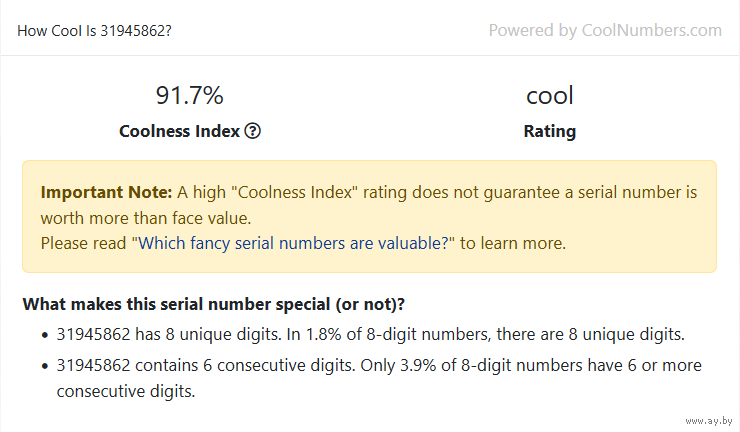Image resolution: width=740 pixels, height=432 pixels.
Task: Open the Coolness Index help question-mark icon
Action: (x=252, y=131)
